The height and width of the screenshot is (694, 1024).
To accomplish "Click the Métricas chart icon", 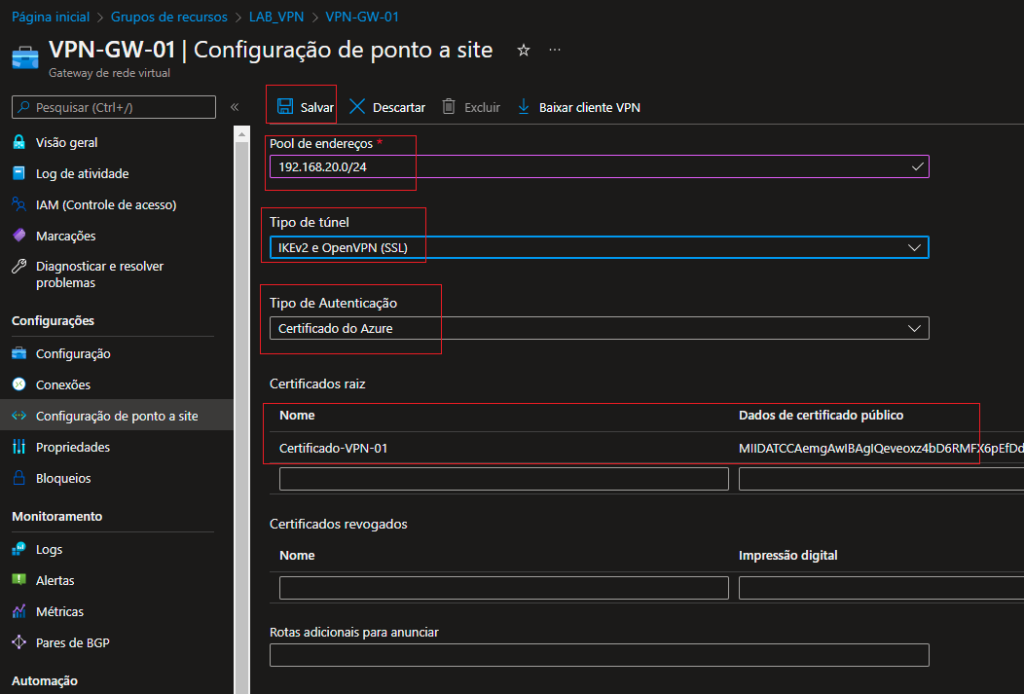I will pos(19,612).
